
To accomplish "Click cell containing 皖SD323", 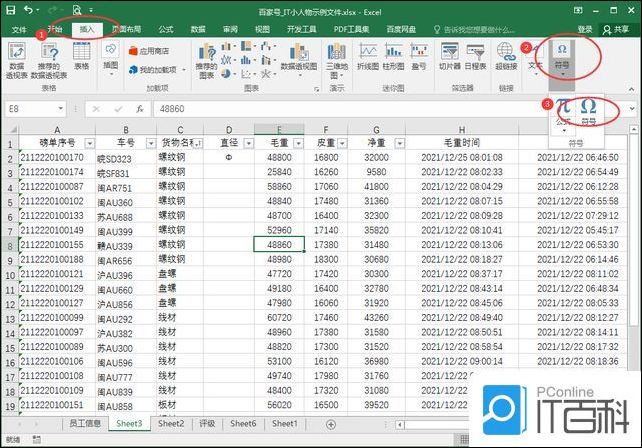I will tap(126, 158).
